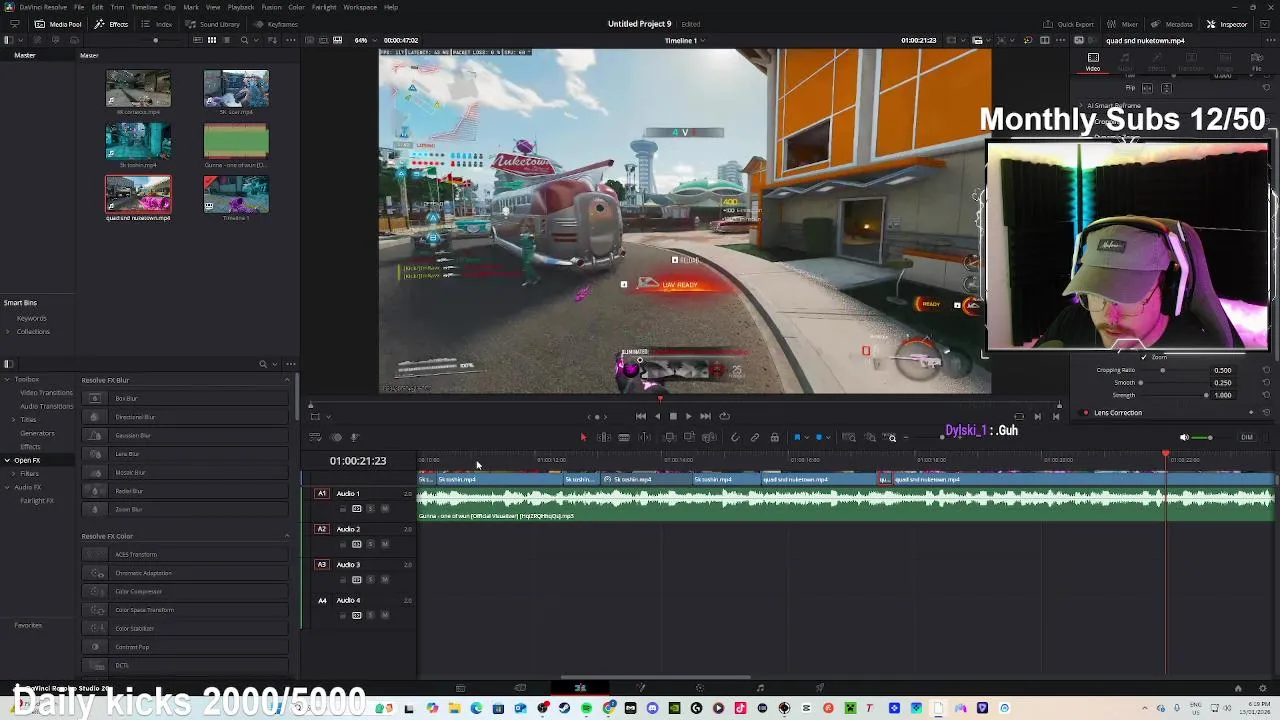This screenshot has height=720, width=1280.
Task: Toggle Effects panel
Action: click(111, 24)
